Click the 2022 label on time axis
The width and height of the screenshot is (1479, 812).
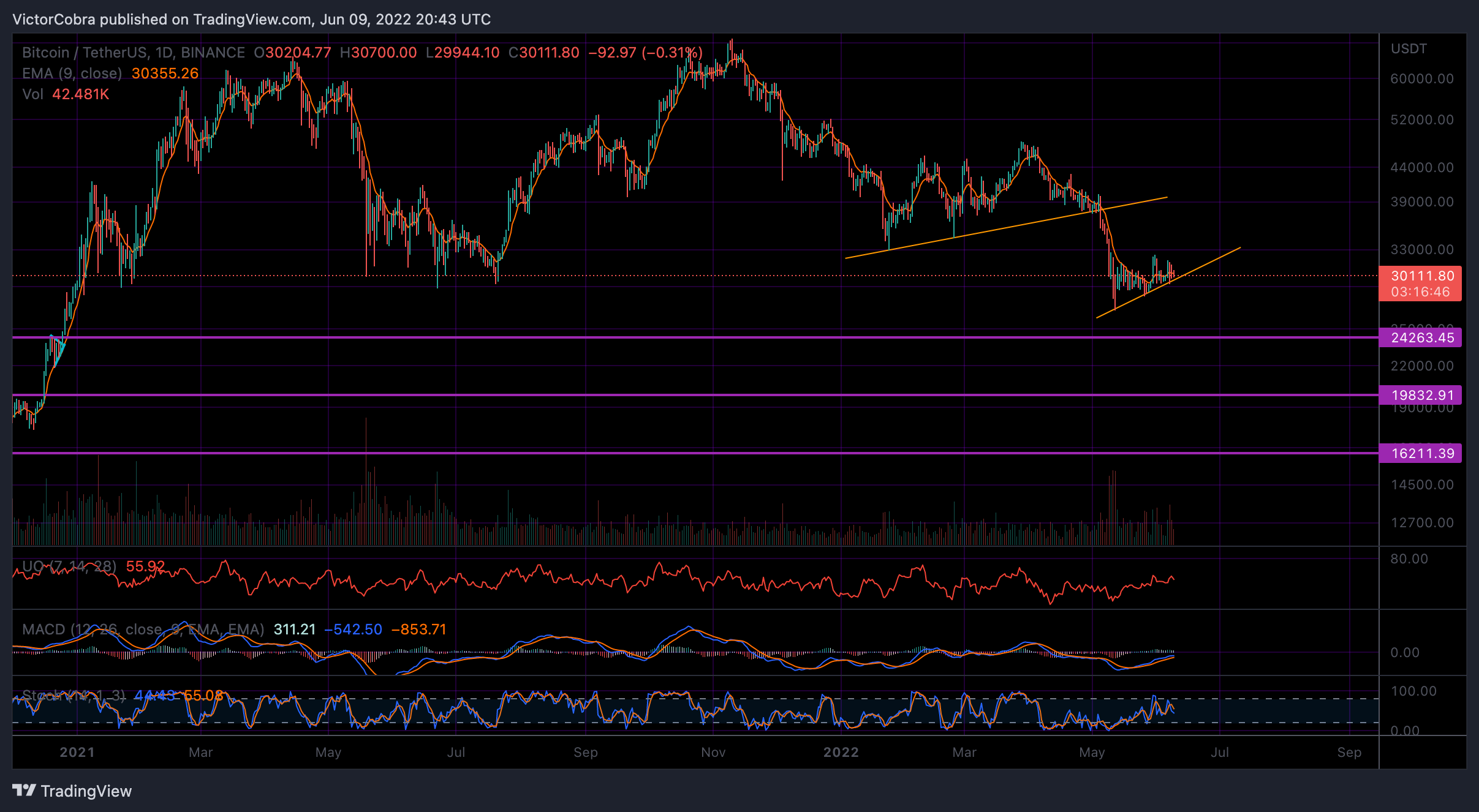tap(841, 752)
